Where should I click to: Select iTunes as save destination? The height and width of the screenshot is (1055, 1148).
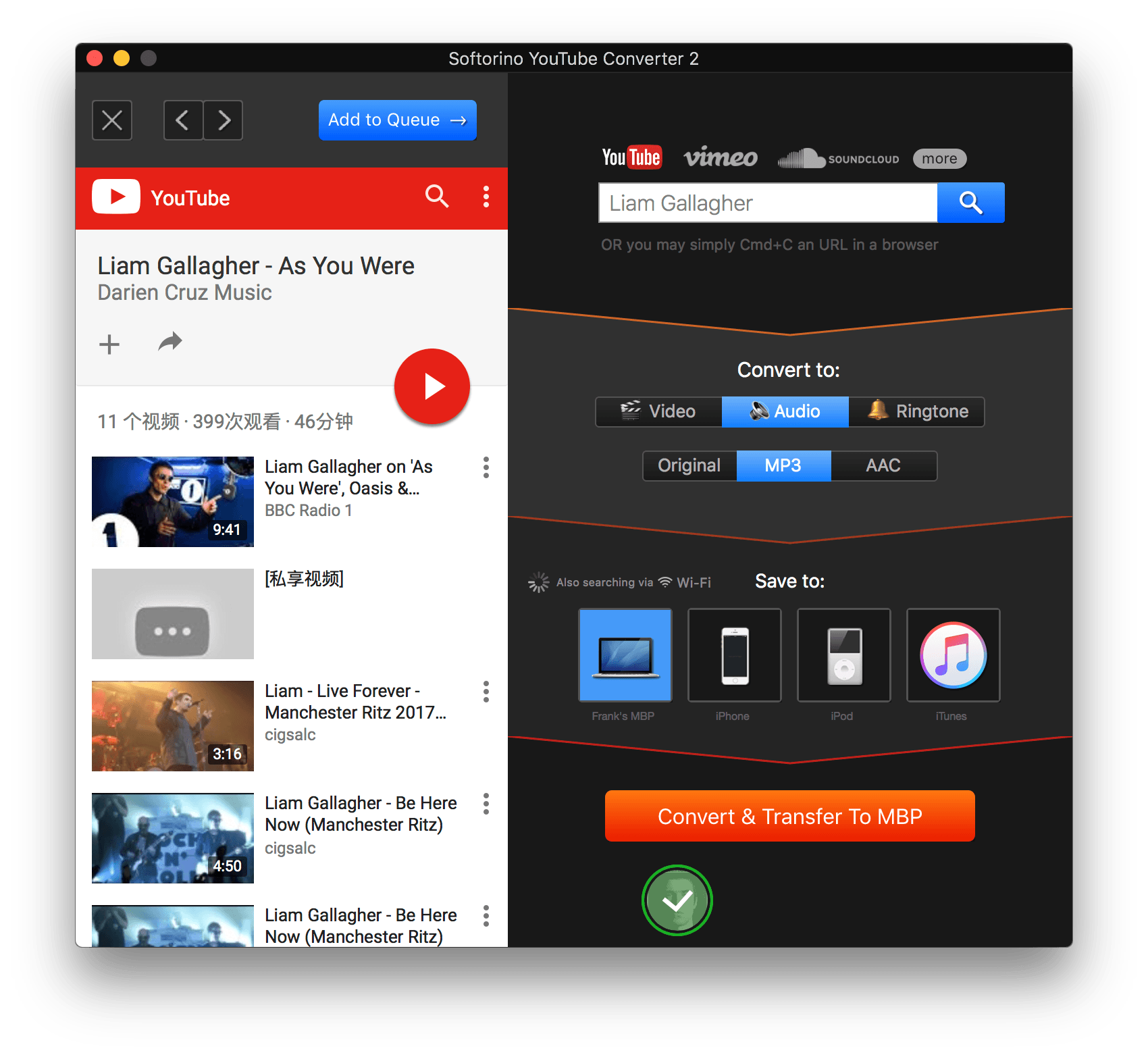pos(954,655)
